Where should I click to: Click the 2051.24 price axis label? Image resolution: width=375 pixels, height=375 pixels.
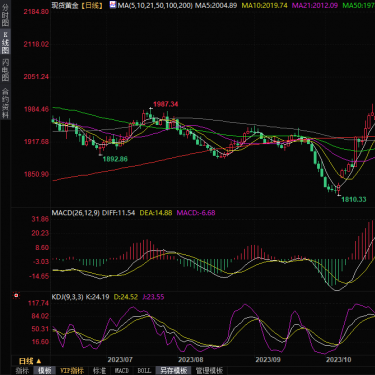pyautogui.click(x=36, y=77)
